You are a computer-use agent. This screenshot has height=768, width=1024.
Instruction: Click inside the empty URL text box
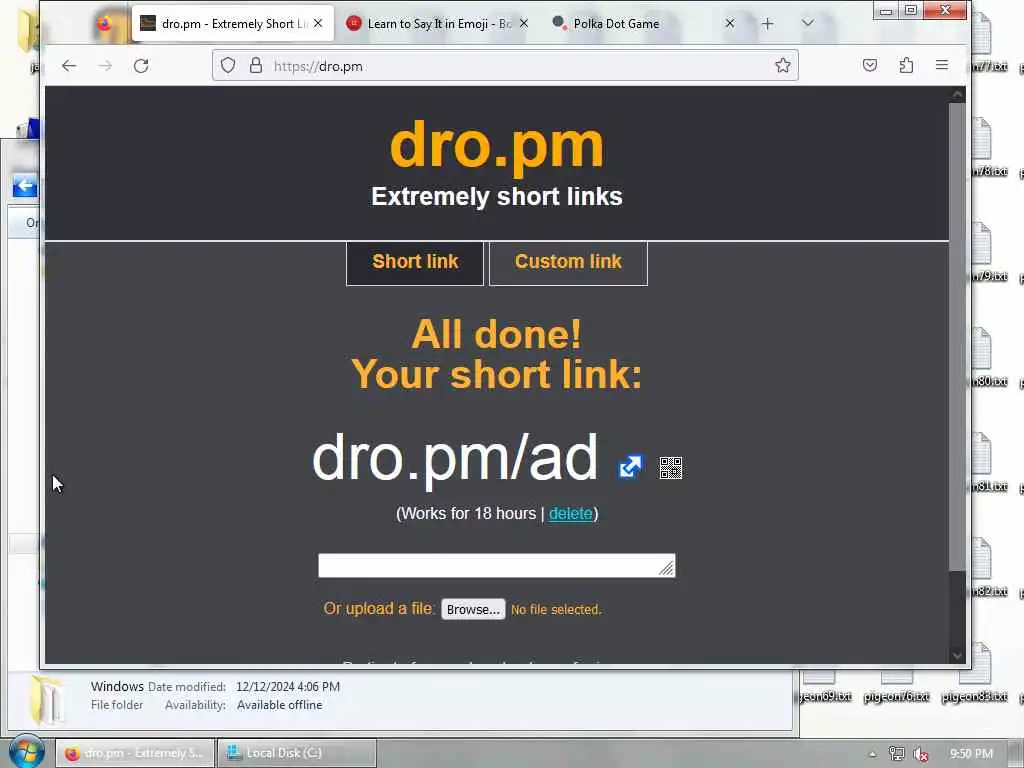tap(496, 566)
